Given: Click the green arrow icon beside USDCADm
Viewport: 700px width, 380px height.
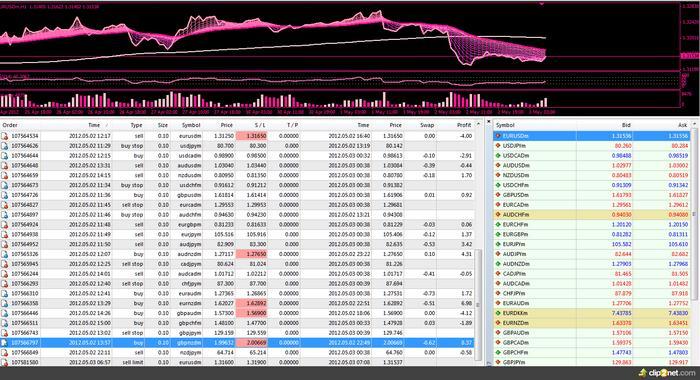Looking at the screenshot, I should pos(498,155).
